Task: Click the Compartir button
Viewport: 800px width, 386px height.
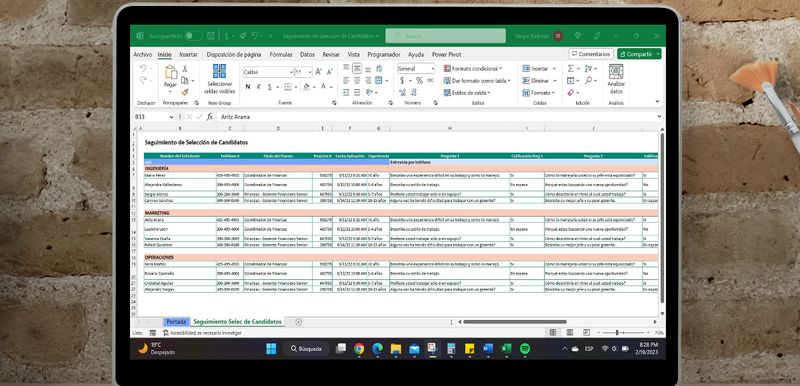Action: [x=639, y=54]
